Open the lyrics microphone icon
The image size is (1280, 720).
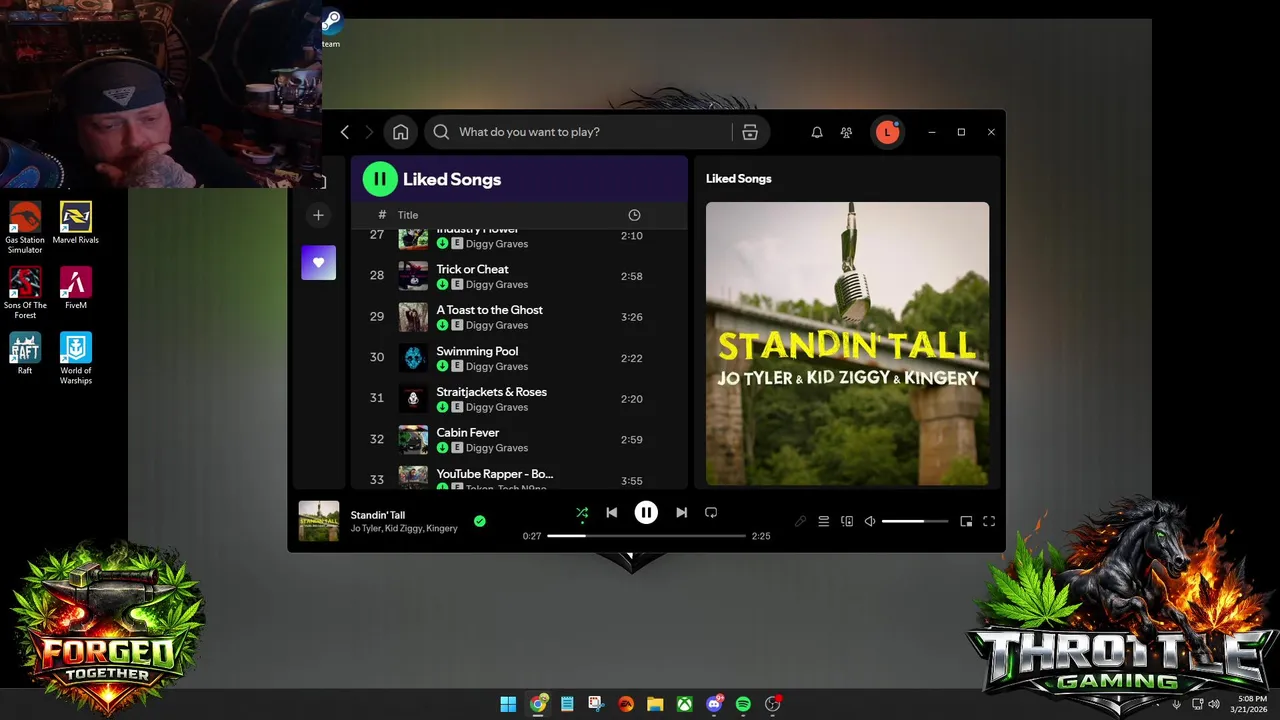tap(800, 521)
